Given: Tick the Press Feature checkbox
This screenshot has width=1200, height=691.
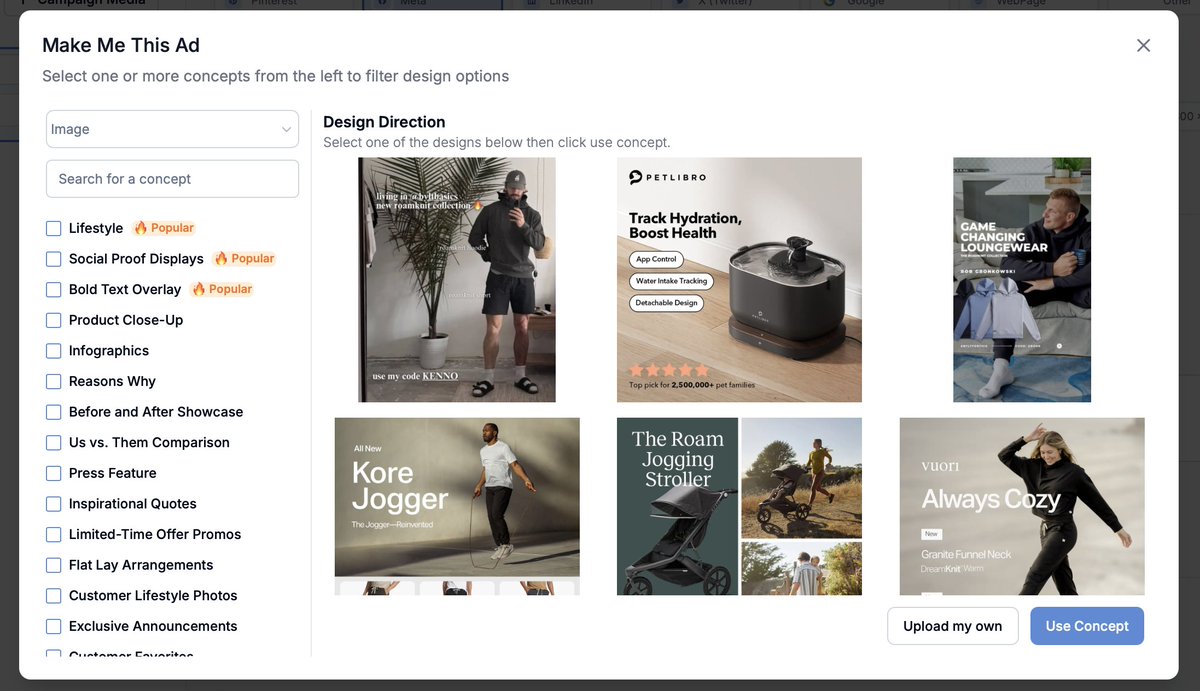Looking at the screenshot, I should click(54, 473).
